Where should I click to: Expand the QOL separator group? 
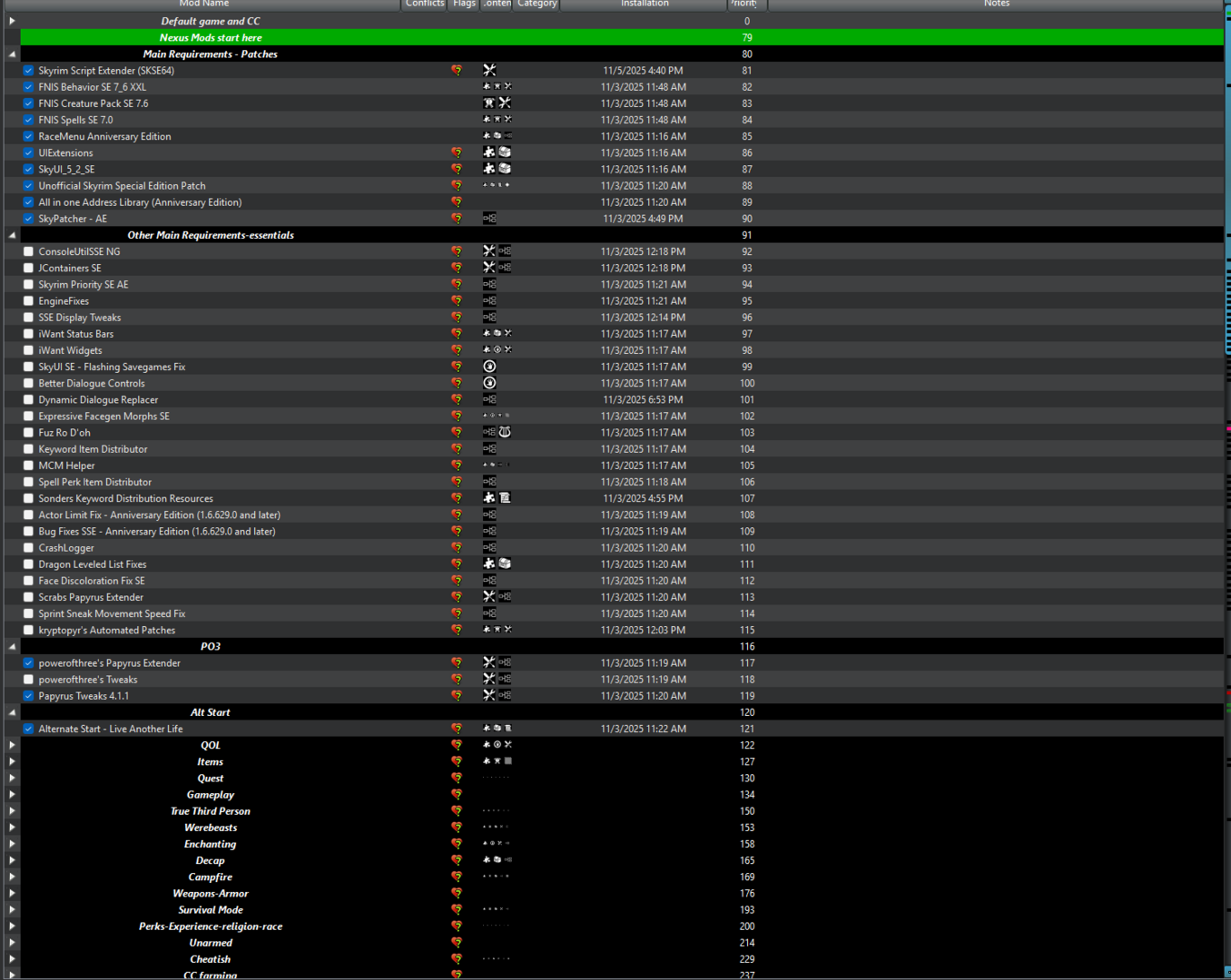pyautogui.click(x=12, y=745)
